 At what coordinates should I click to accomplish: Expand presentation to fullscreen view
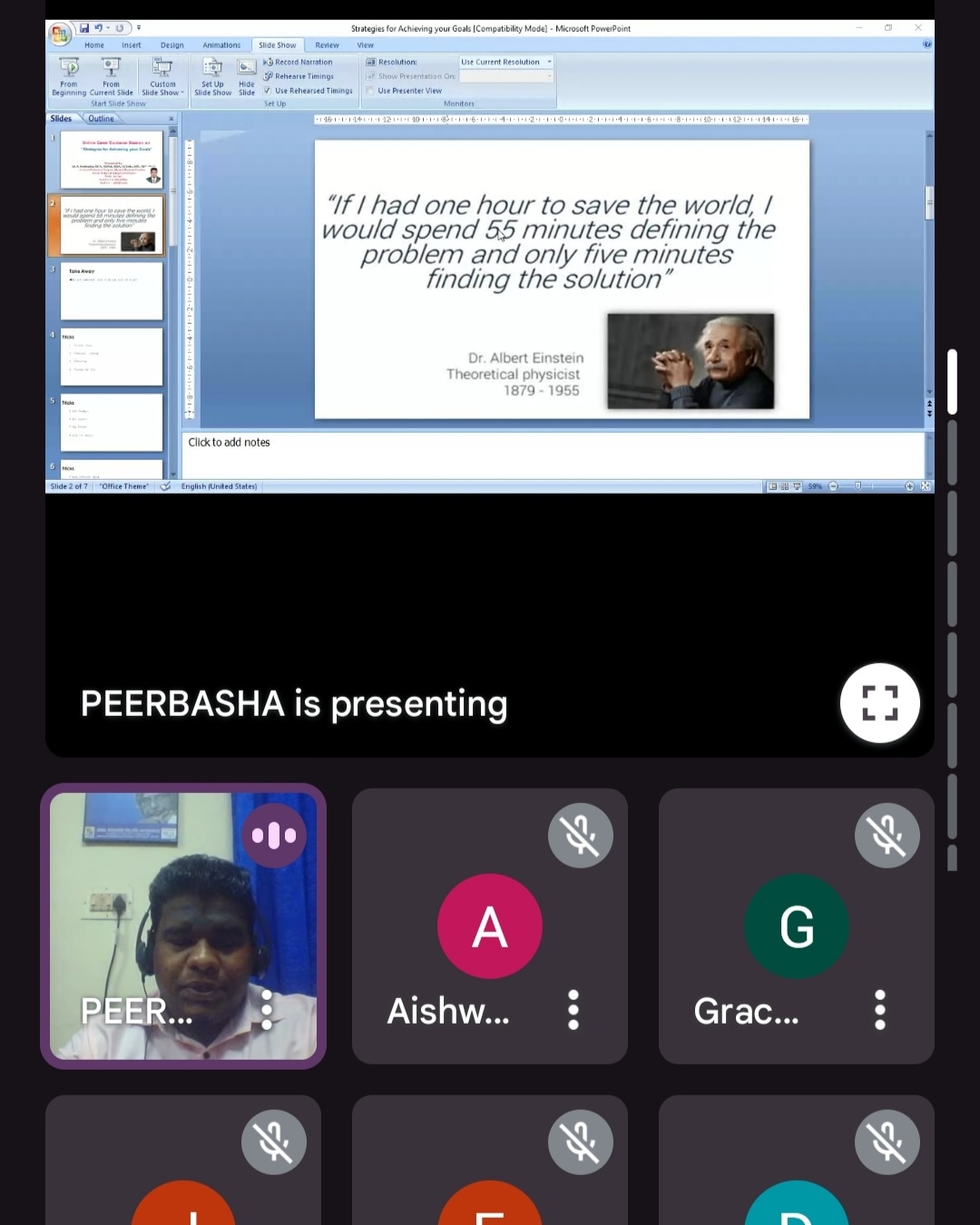pos(879,703)
